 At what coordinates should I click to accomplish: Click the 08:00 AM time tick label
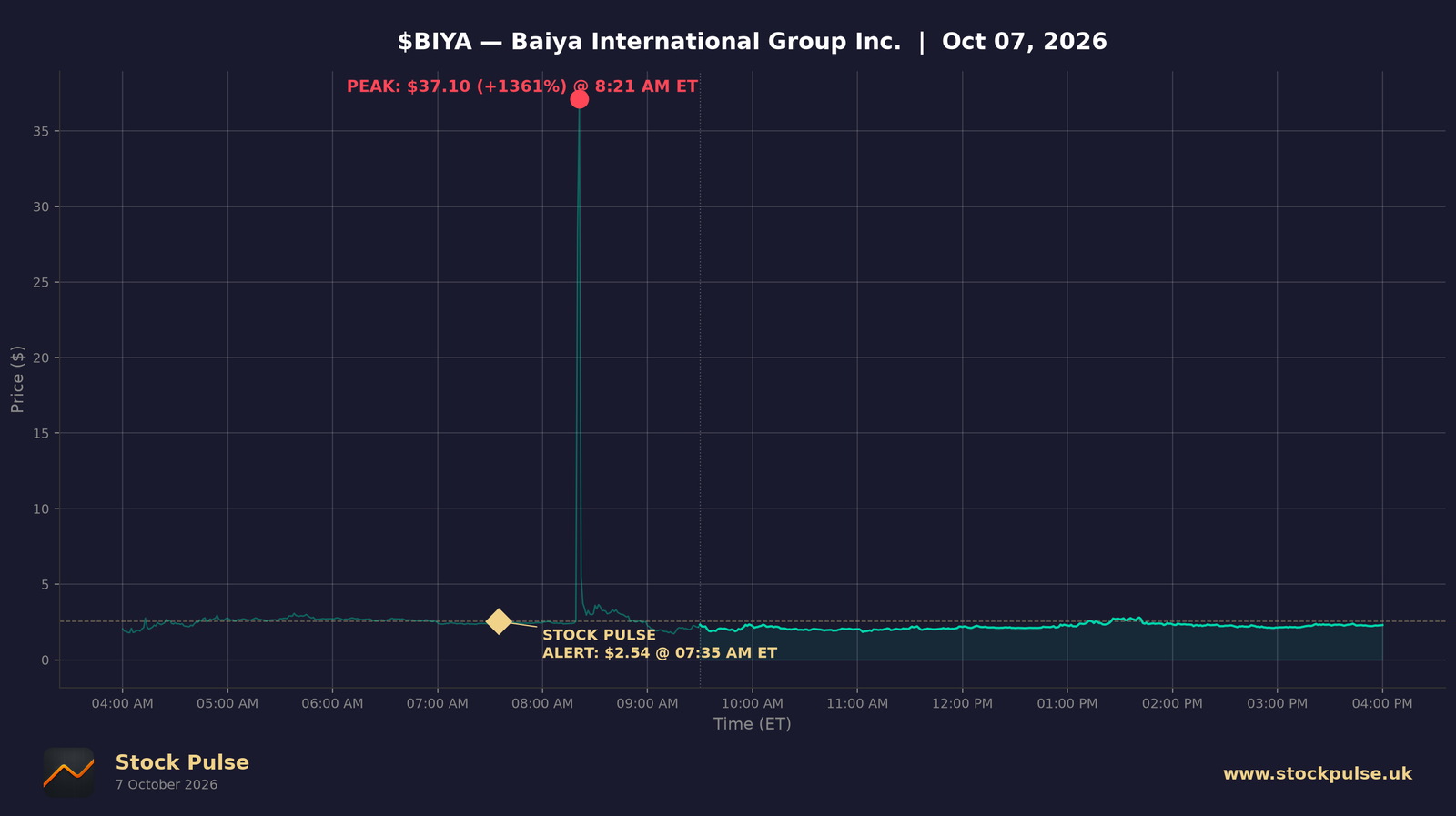[542, 704]
